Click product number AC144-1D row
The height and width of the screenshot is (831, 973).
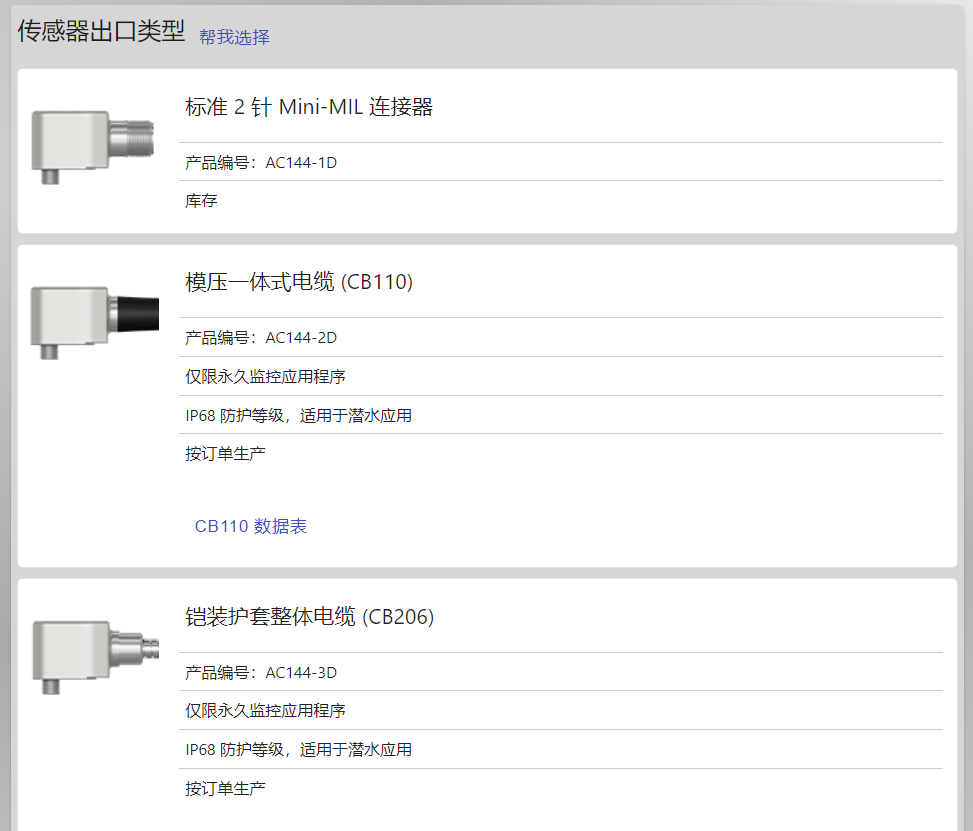pos(560,163)
